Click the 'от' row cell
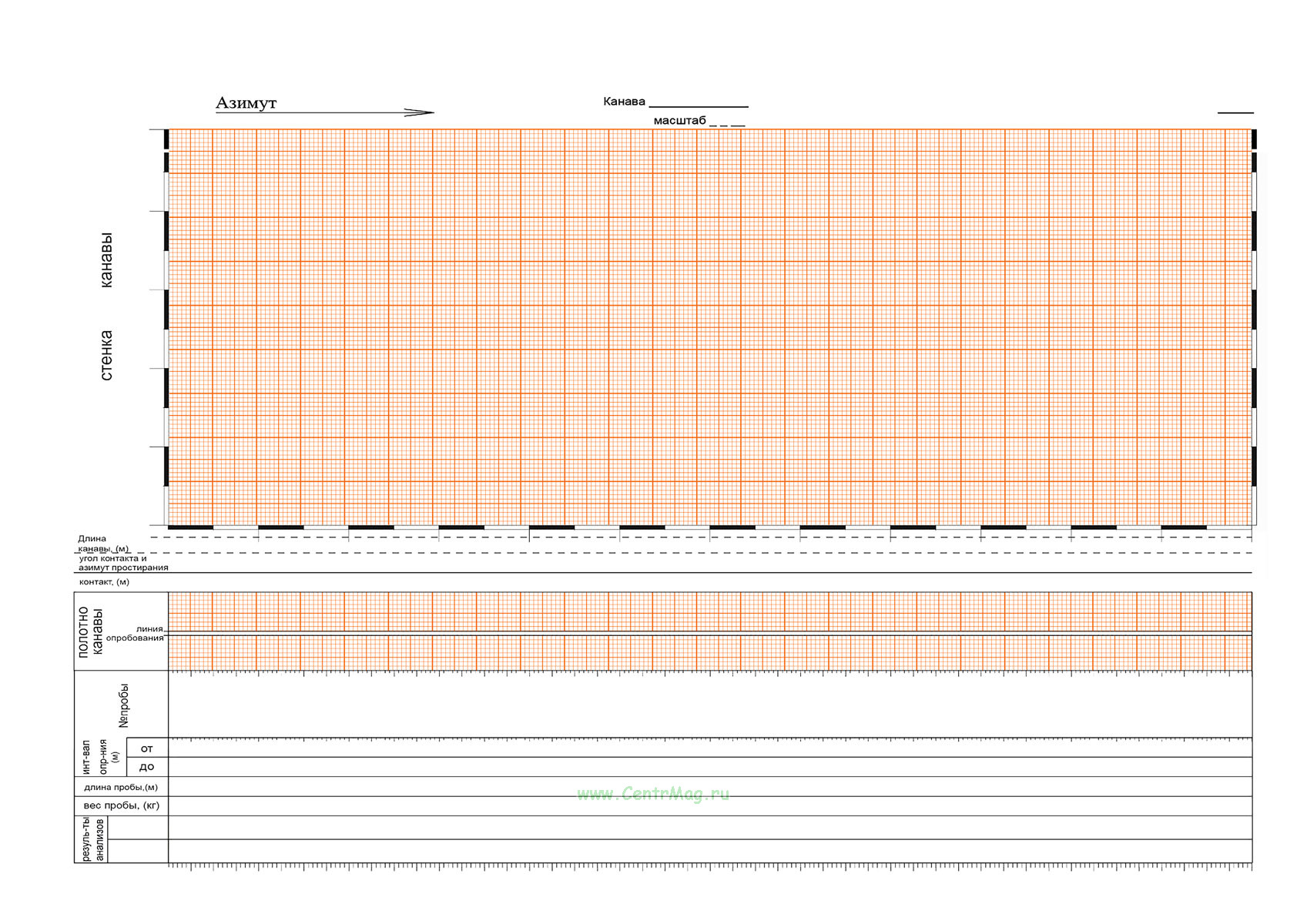The image size is (1307, 924). 147,748
